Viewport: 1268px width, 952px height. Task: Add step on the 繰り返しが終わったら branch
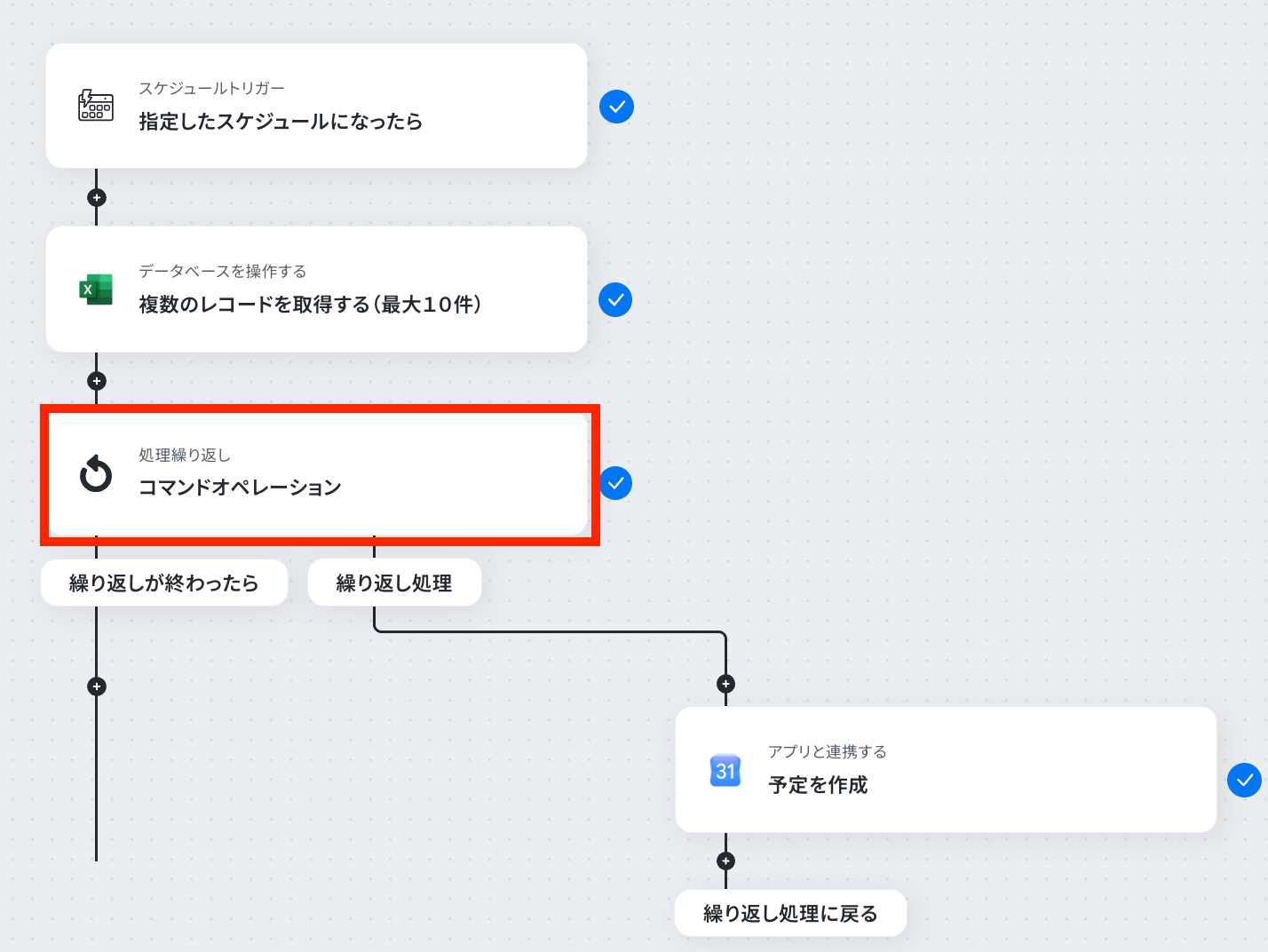97,686
